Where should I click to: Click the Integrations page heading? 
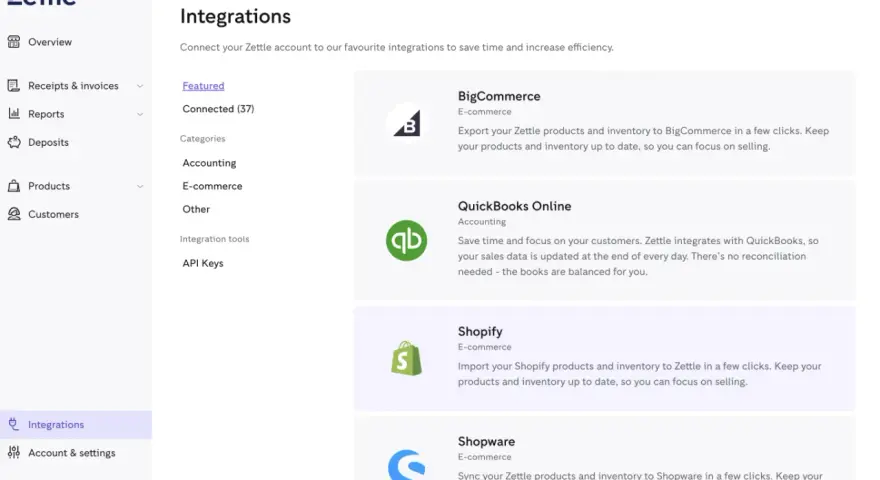(235, 16)
